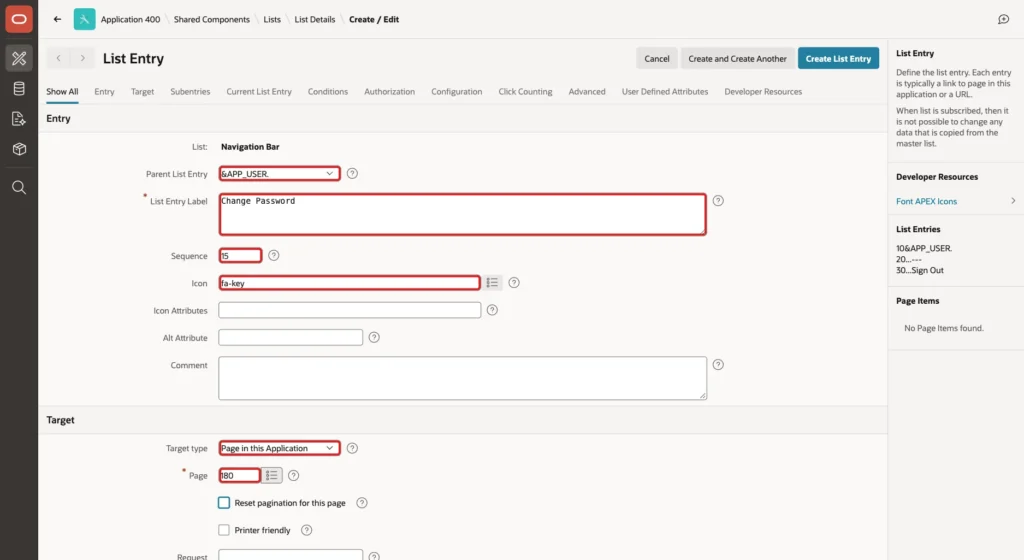Go to Application 400 breadcrumb
The image size is (1024, 560).
click(x=130, y=19)
